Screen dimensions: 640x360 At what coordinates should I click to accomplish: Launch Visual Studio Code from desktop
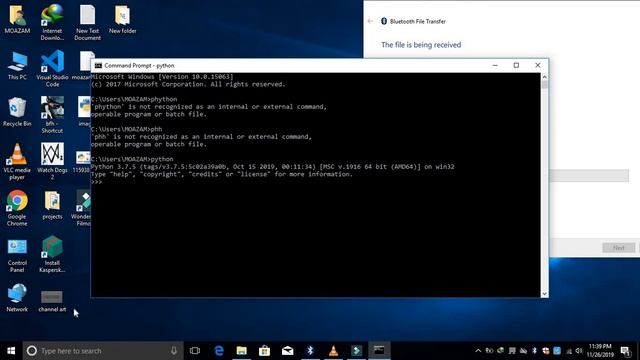click(52, 69)
